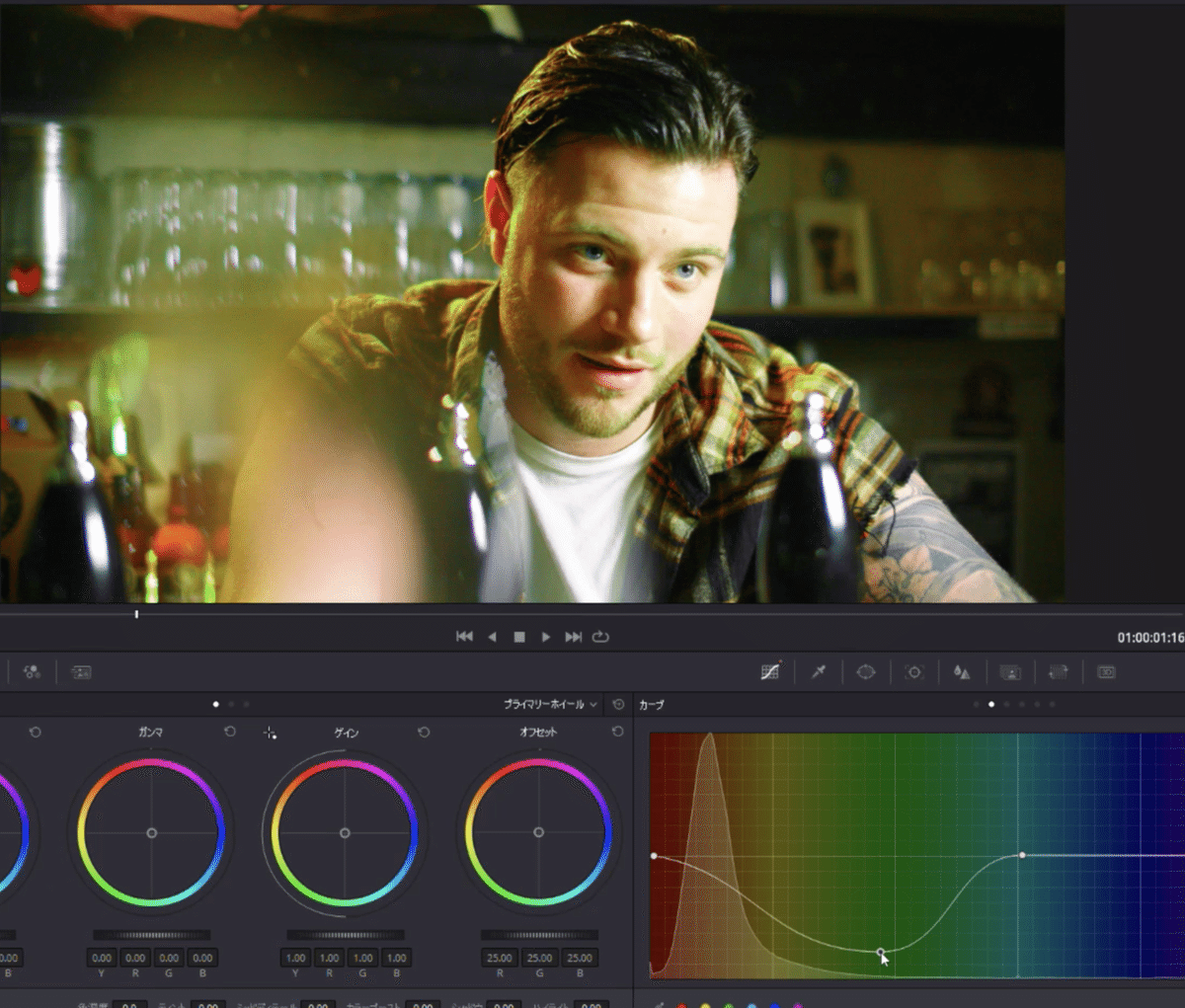Reset the lift wheel at far left
This screenshot has width=1185, height=1008.
pos(36,732)
